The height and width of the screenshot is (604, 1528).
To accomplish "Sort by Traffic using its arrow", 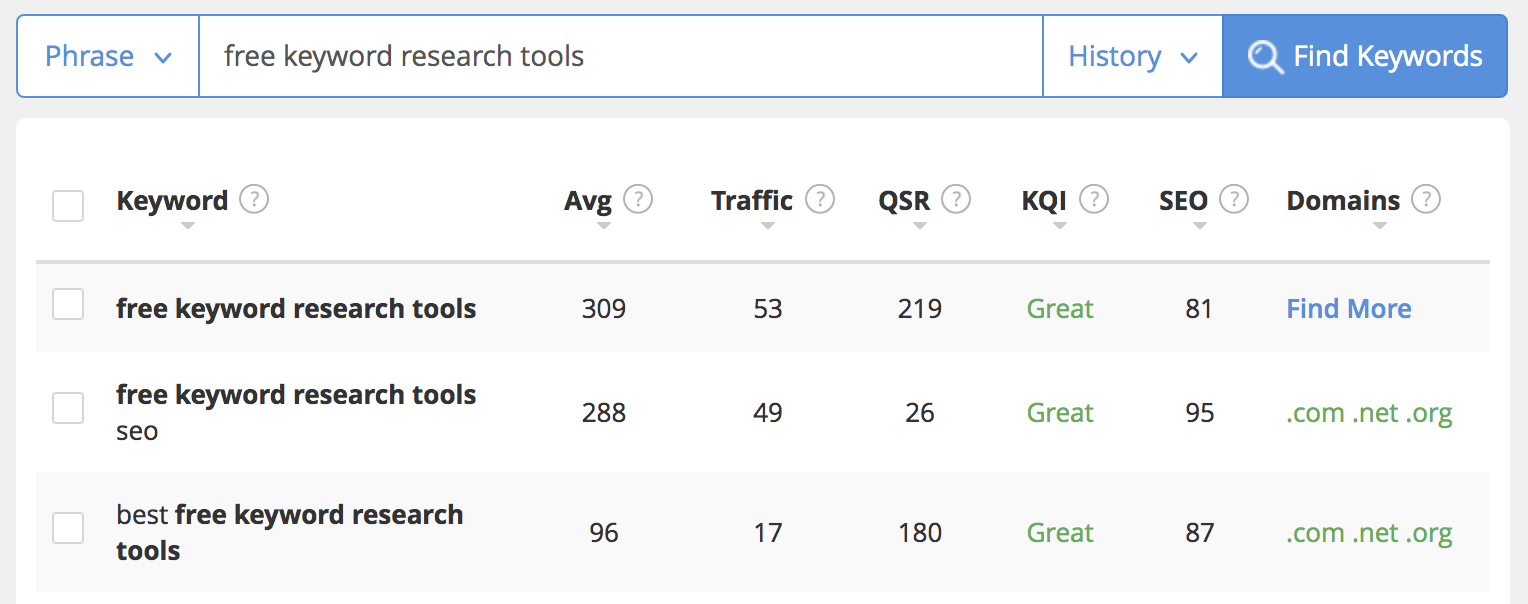I will pos(767,226).
